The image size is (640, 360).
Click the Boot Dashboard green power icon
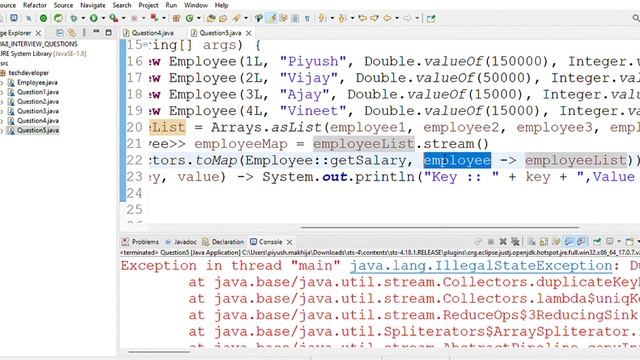[43, 18]
